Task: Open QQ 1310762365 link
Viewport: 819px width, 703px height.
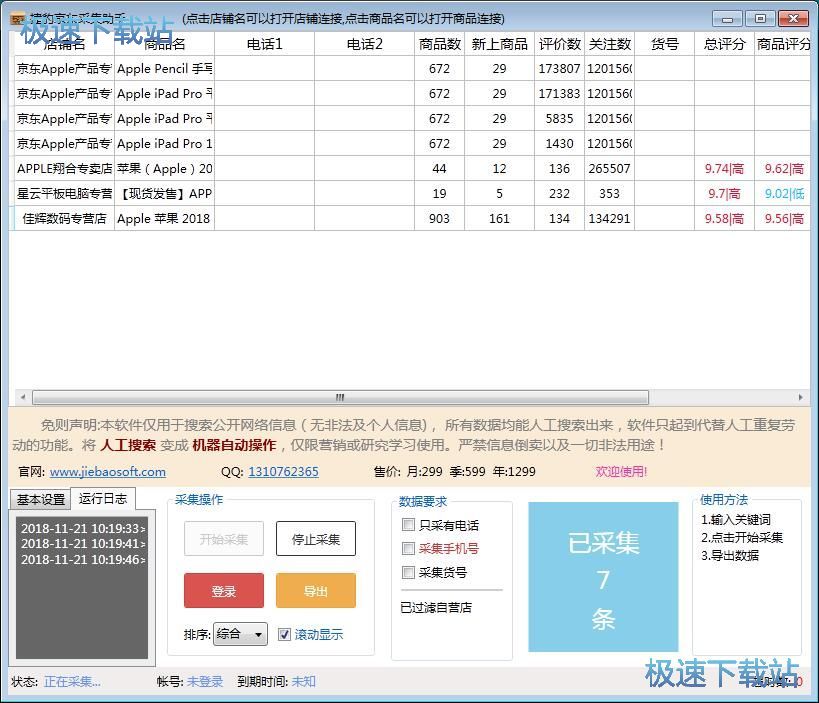Action: pyautogui.click(x=283, y=472)
